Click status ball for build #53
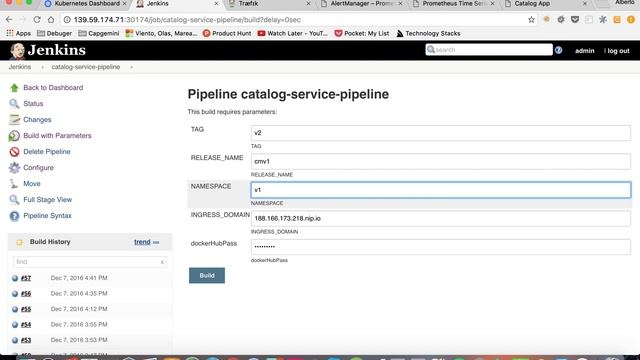Viewport: 640px width, 360px height. click(x=15, y=340)
